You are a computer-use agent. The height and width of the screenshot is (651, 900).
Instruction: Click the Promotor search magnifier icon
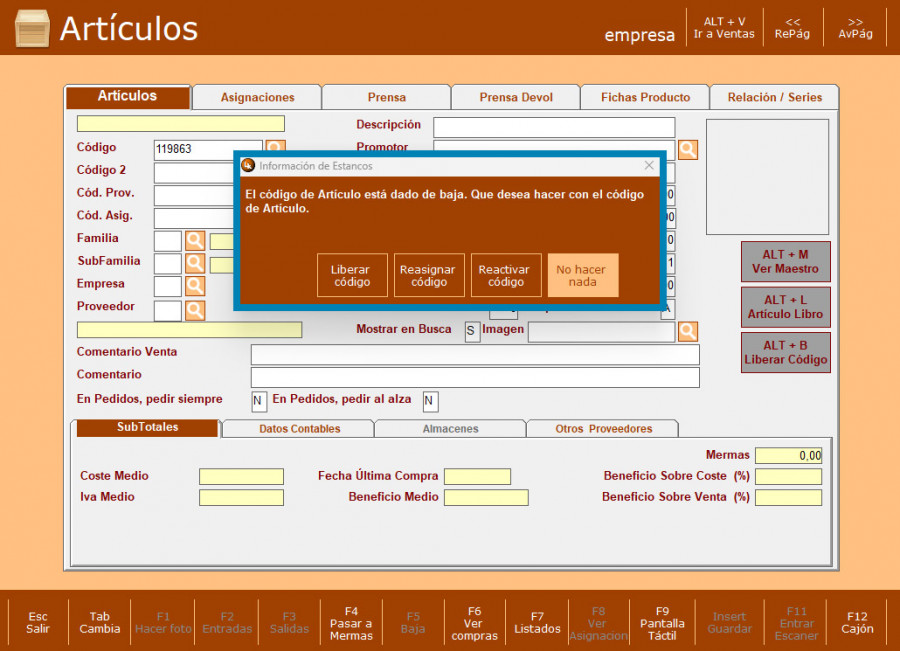(688, 150)
